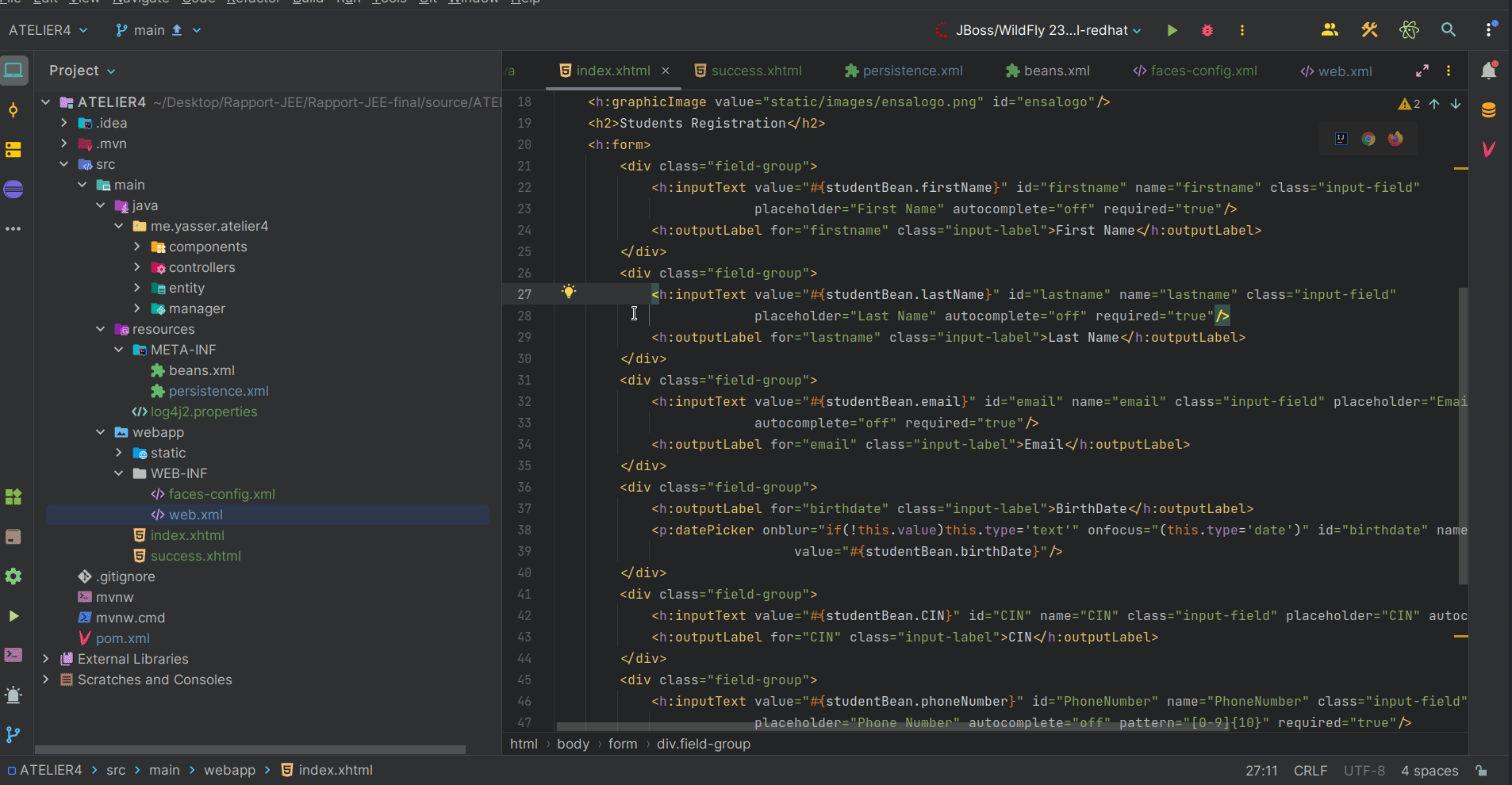
Task: Open the Git tool window icon
Action: (13, 734)
